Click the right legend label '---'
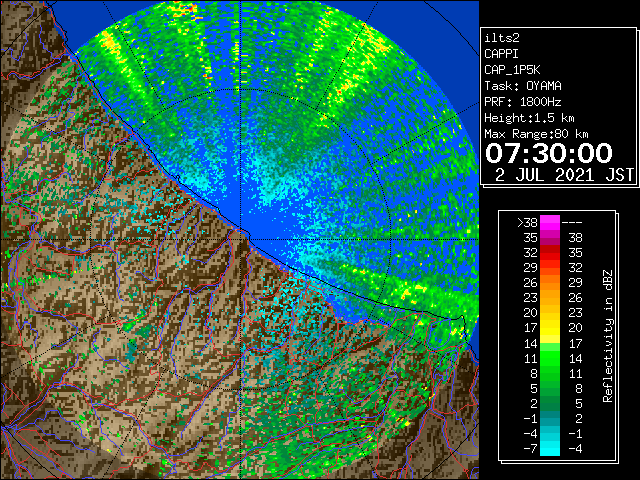 572,223
